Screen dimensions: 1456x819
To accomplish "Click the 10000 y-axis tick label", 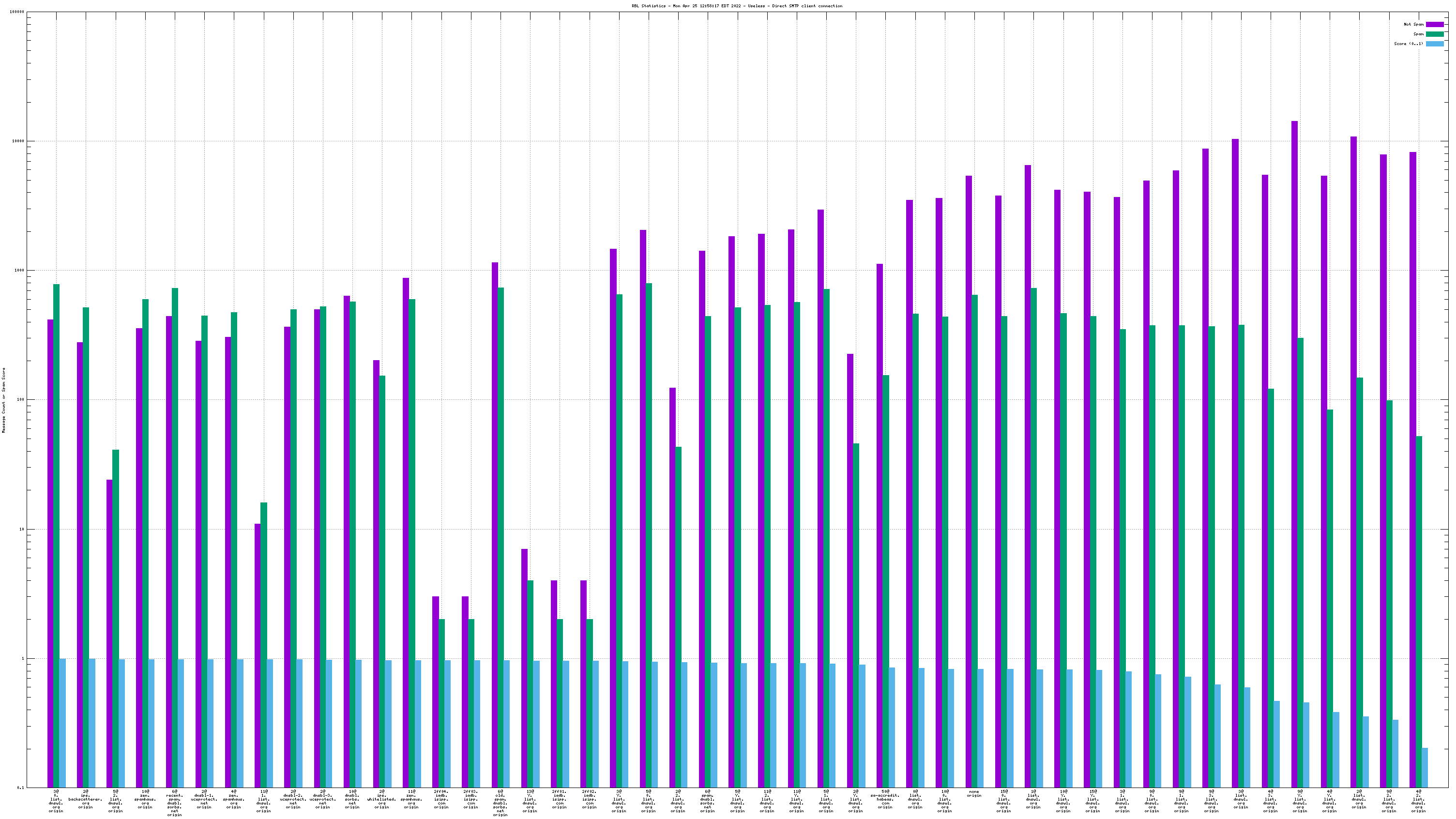I will (17, 141).
